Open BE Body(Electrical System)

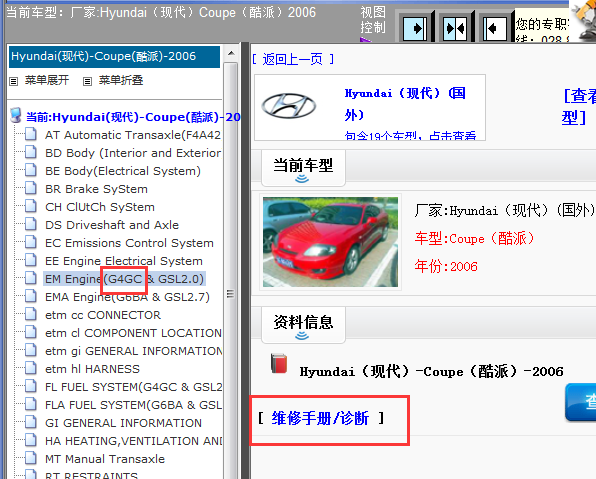tap(123, 171)
